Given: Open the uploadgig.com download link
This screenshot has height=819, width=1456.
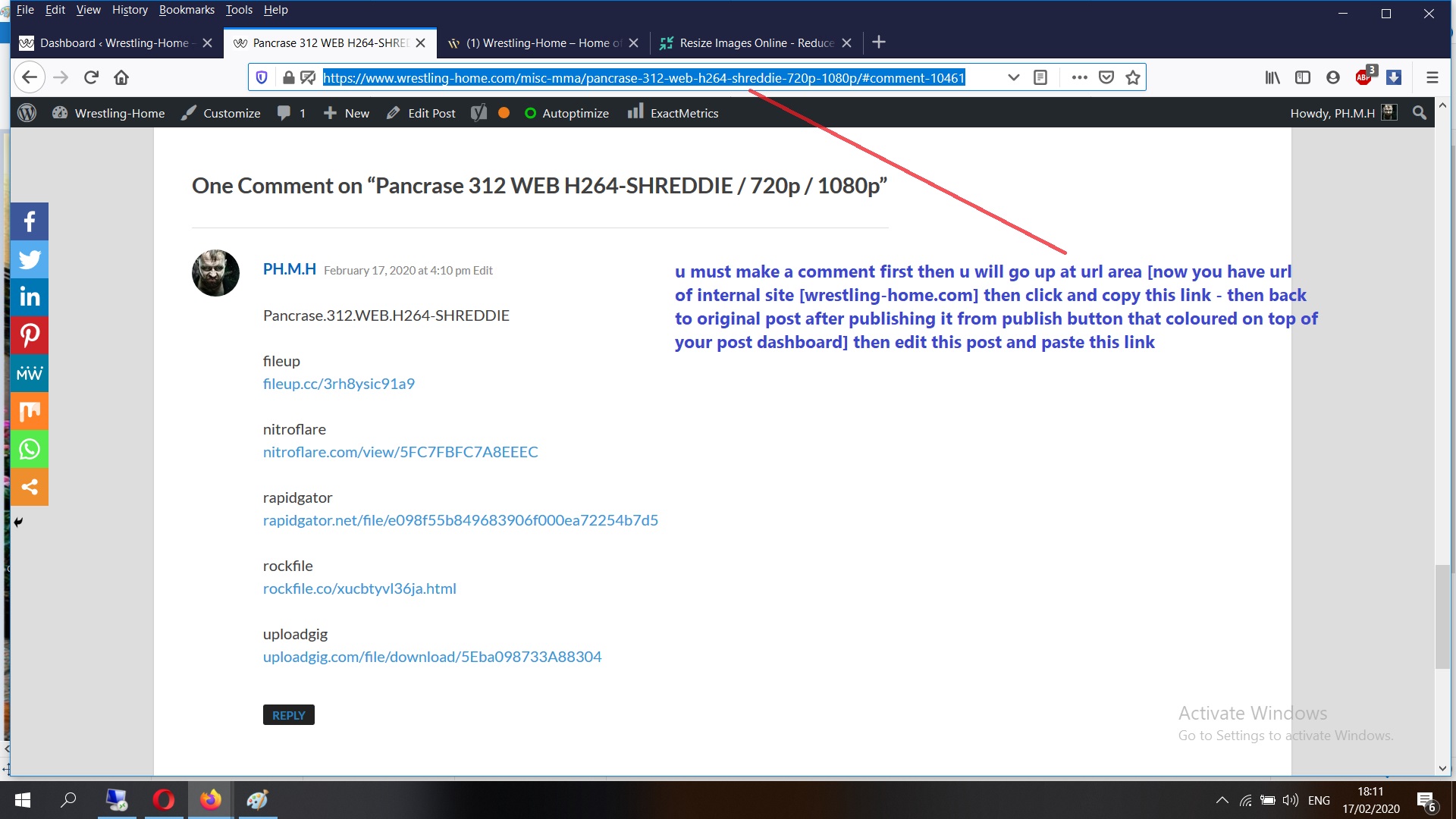Looking at the screenshot, I should (432, 657).
